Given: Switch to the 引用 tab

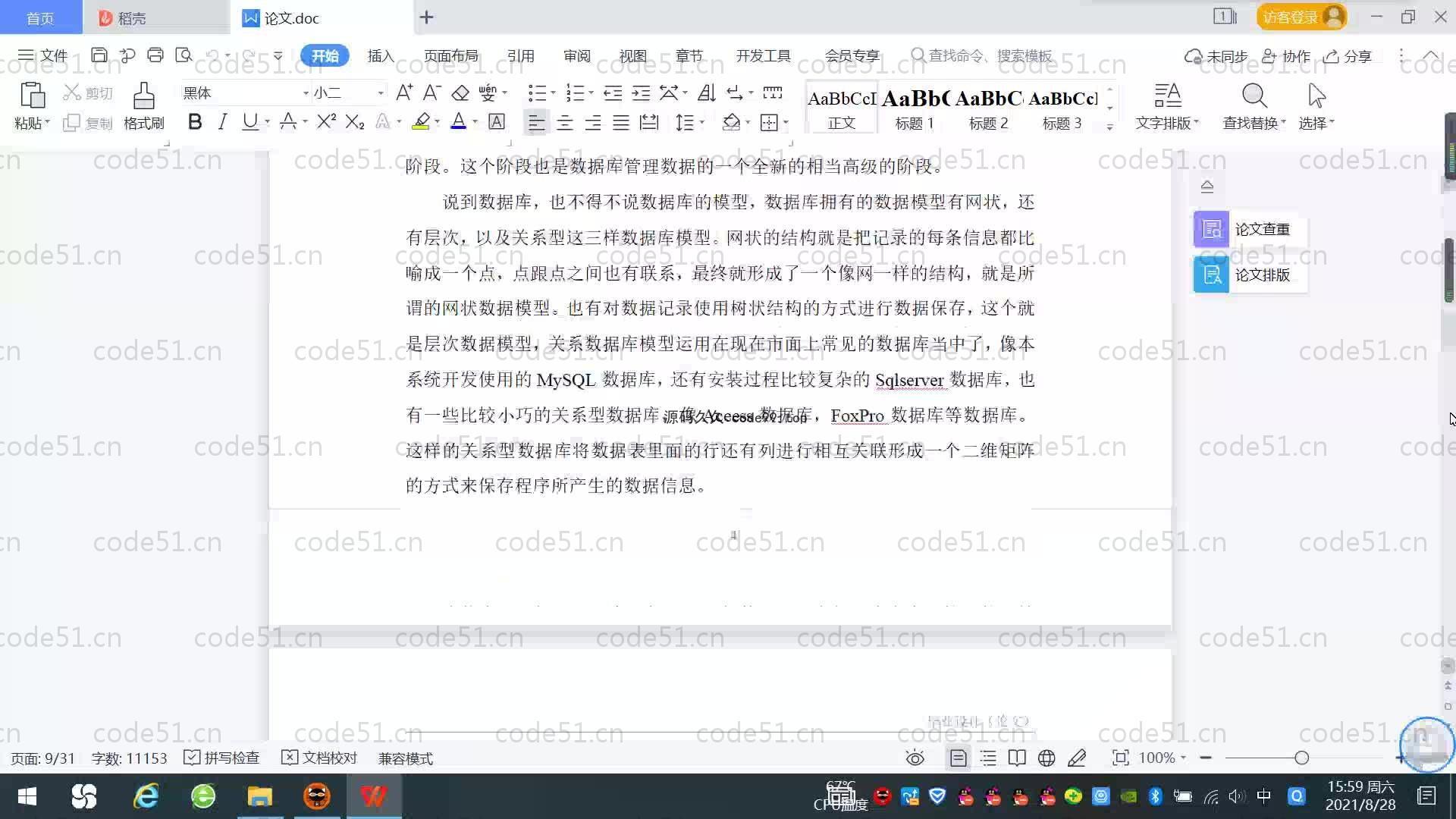Looking at the screenshot, I should (520, 55).
